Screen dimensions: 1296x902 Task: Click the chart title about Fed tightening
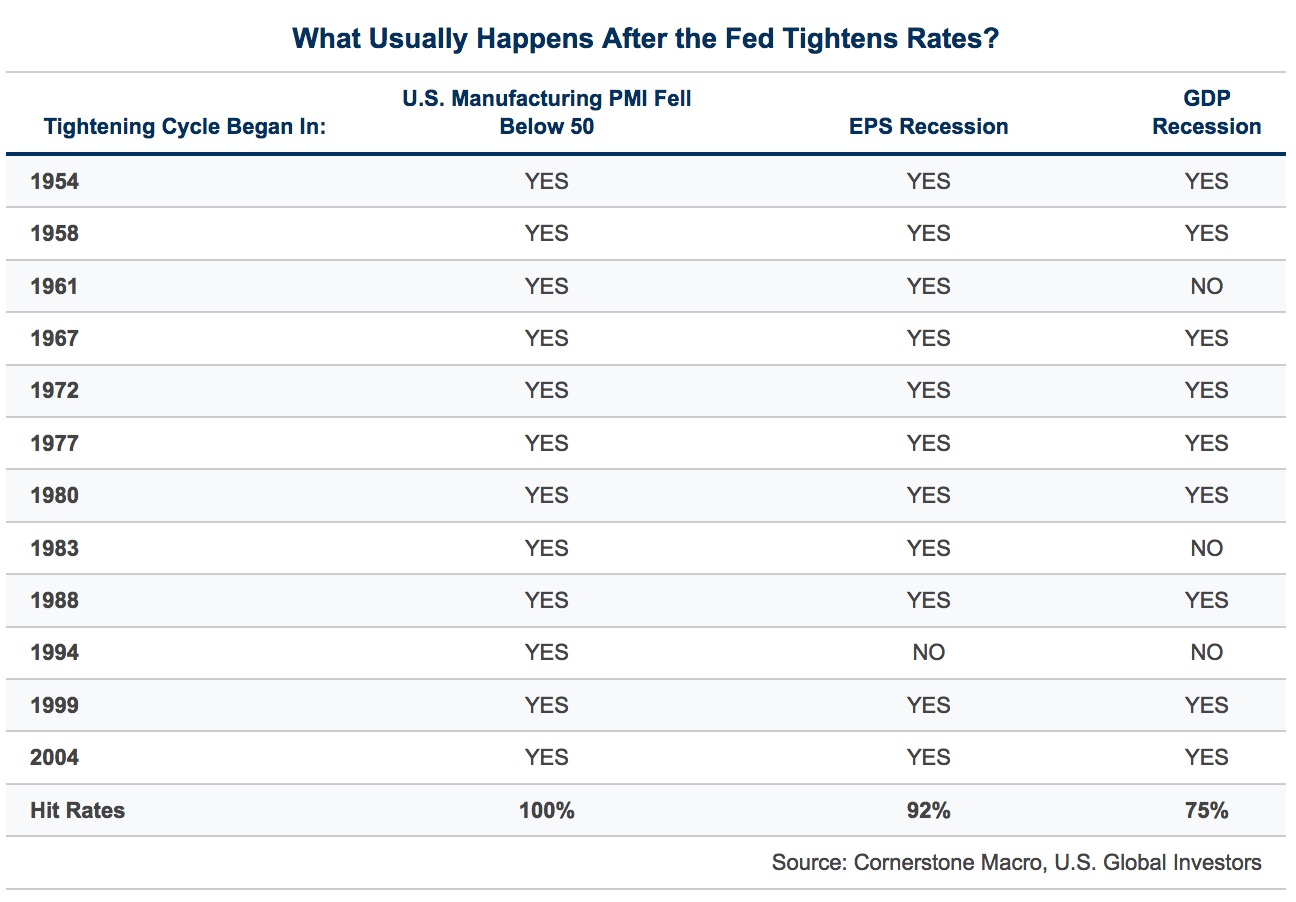pyautogui.click(x=647, y=38)
